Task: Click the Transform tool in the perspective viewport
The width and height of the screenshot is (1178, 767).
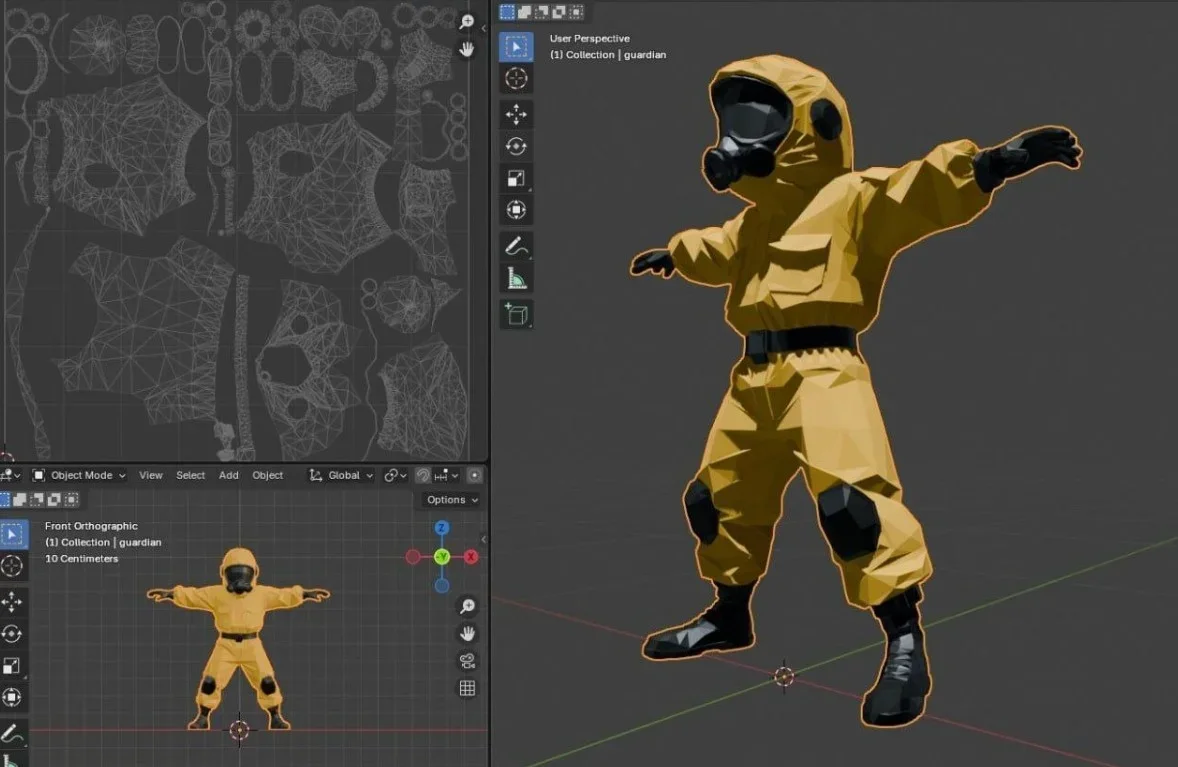Action: click(x=516, y=210)
